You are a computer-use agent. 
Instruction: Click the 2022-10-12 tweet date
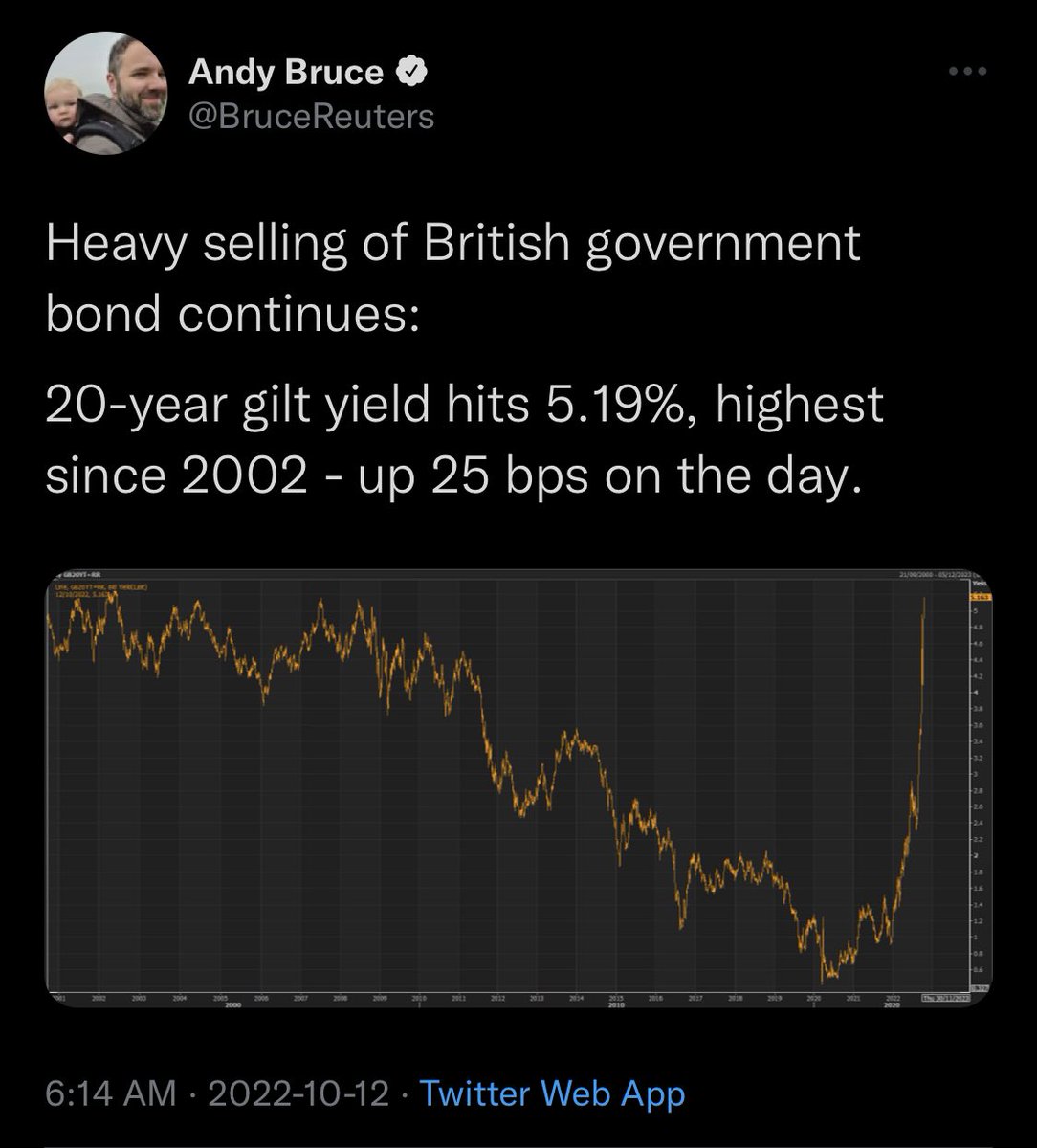298,1093
